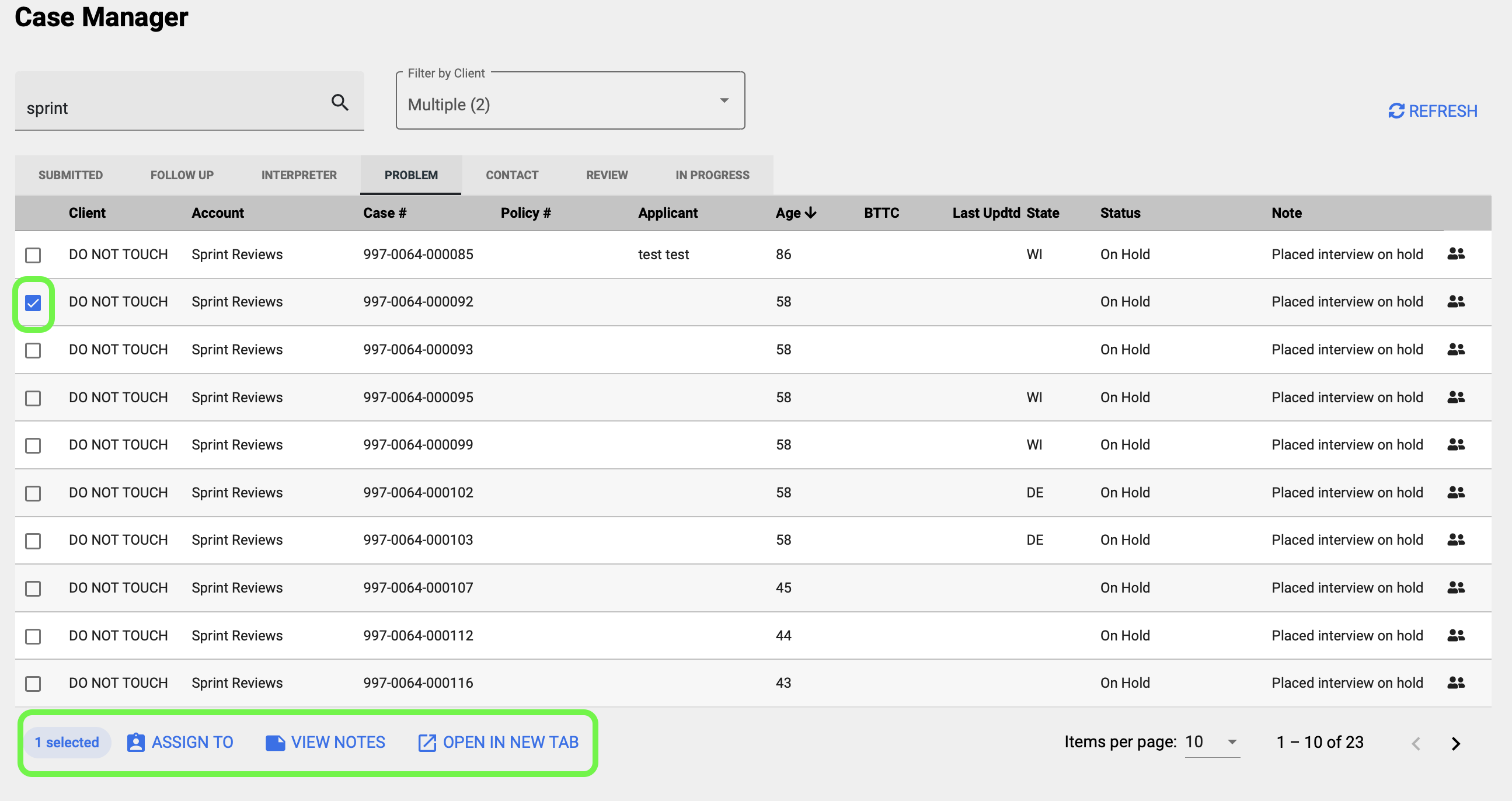Open people icon for case 997-0064-000092
This screenshot has width=1512, height=801.
coord(1455,302)
